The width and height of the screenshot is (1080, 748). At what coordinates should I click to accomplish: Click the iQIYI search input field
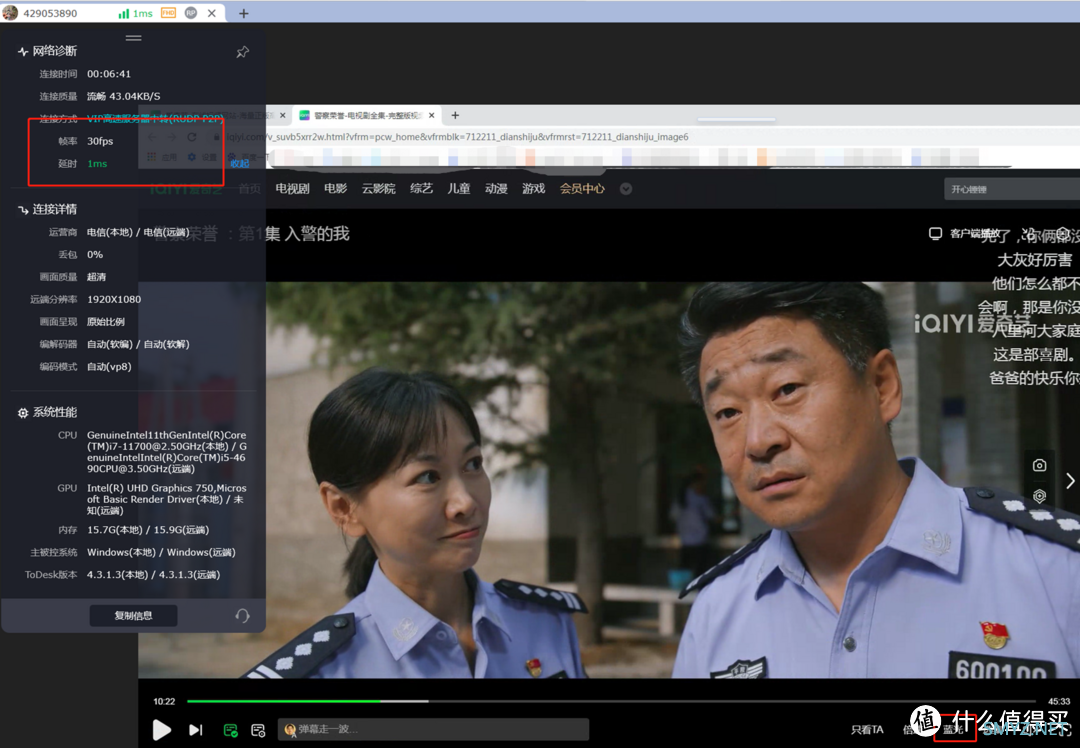tap(1011, 189)
